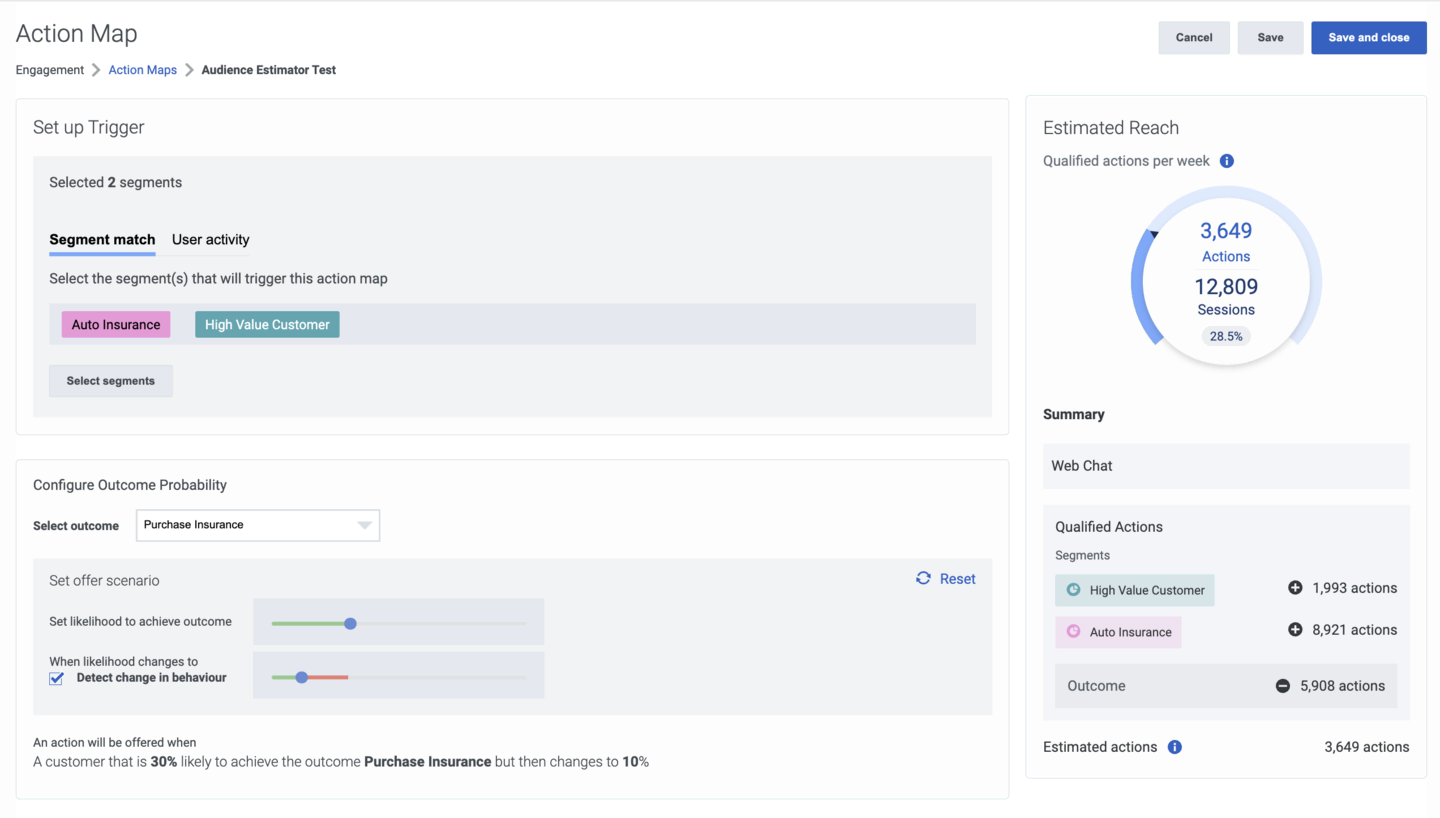Select the Segment match tab
1440x818 pixels.
(x=102, y=240)
